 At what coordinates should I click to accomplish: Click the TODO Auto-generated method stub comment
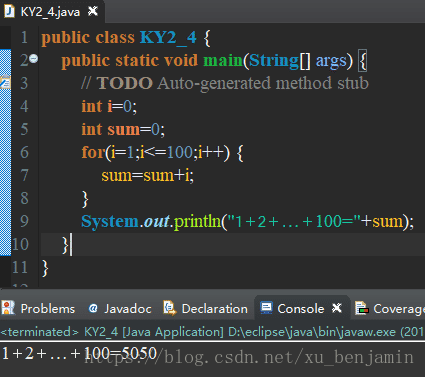[x=225, y=83]
